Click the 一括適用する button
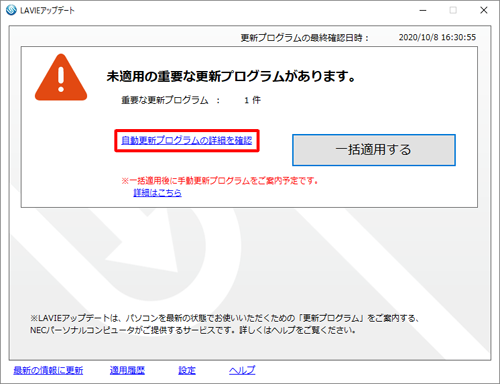 click(x=374, y=150)
